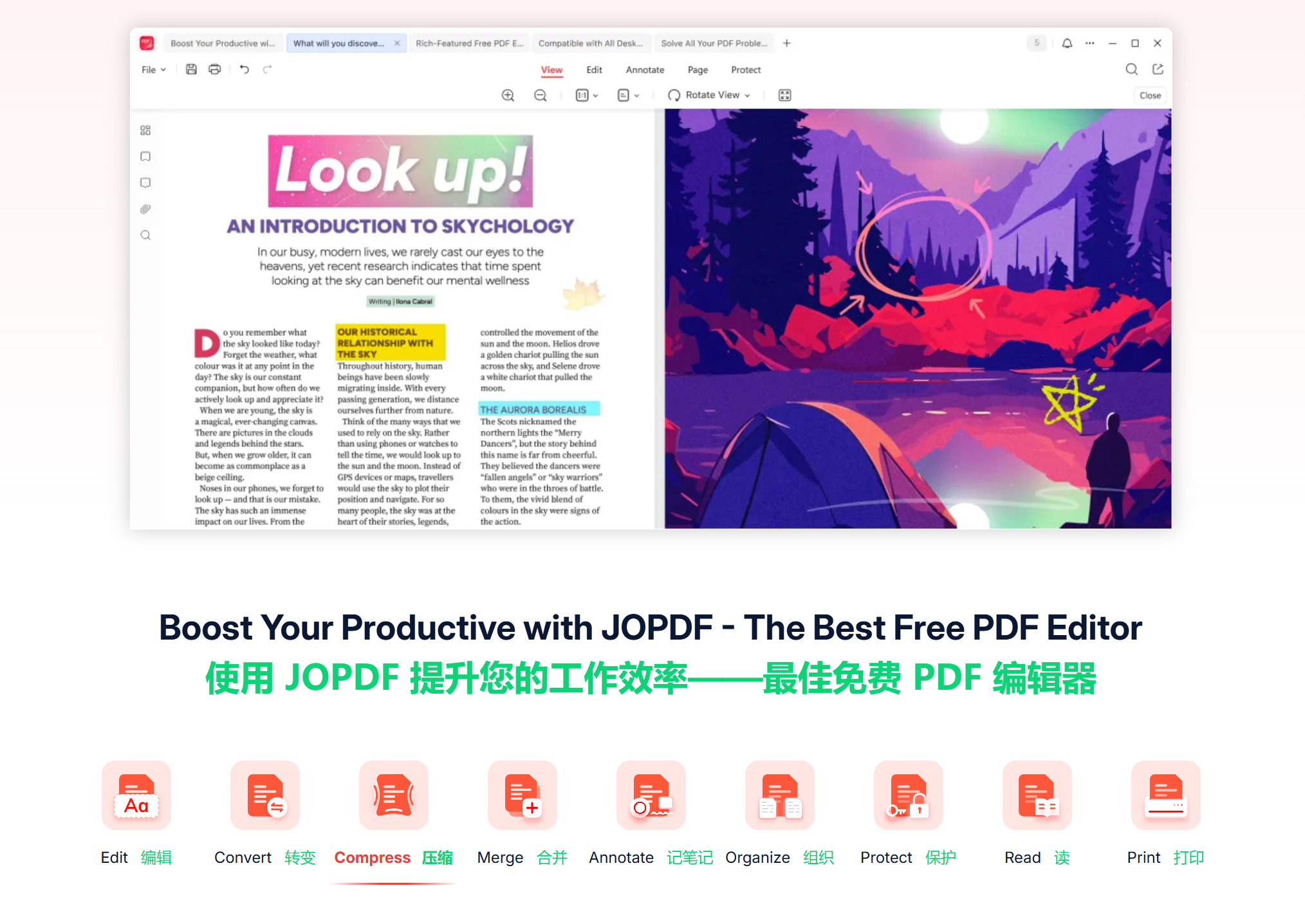Open the thumbnails panel sidebar icon
The height and width of the screenshot is (924, 1305).
click(145, 131)
